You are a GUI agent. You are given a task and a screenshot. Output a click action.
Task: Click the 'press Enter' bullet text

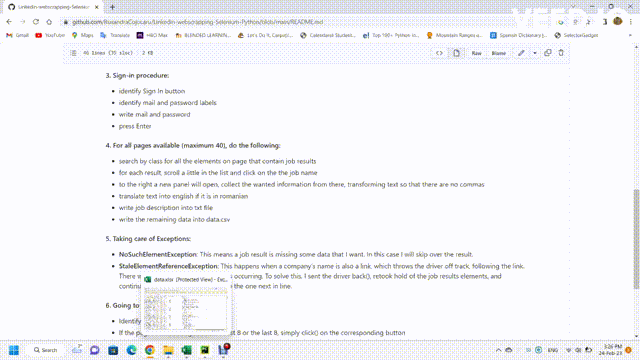(135, 126)
